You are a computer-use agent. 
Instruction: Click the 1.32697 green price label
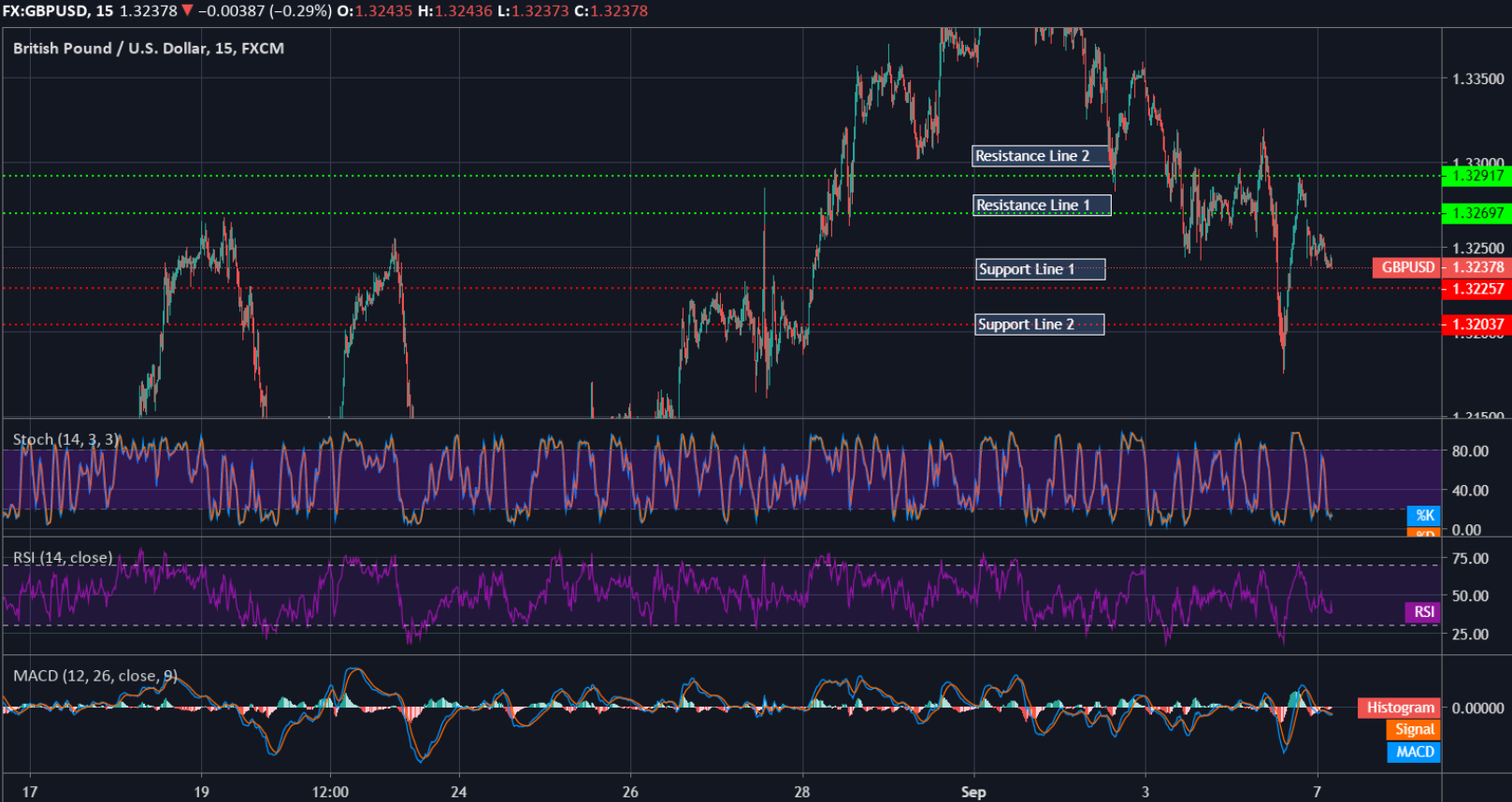(1477, 213)
